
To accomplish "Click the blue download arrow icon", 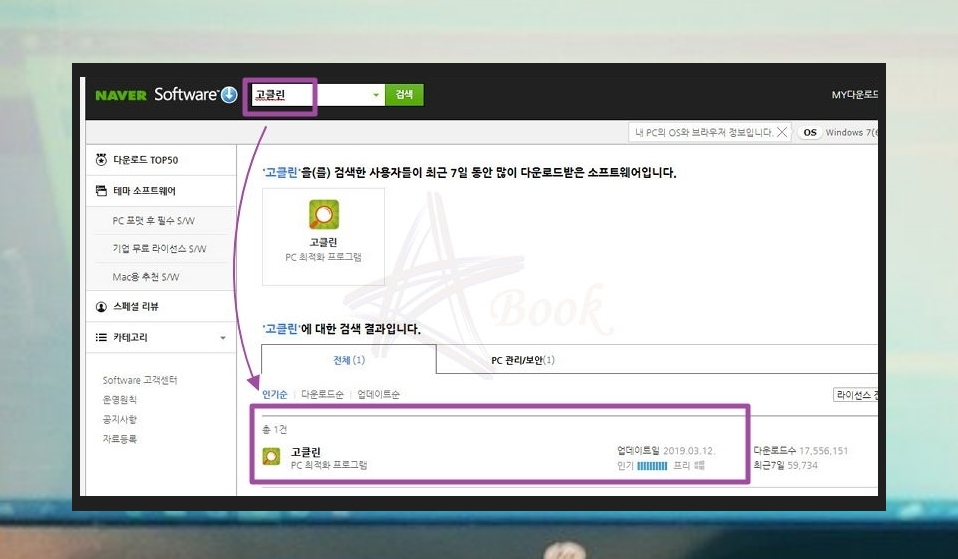I will 229,95.
